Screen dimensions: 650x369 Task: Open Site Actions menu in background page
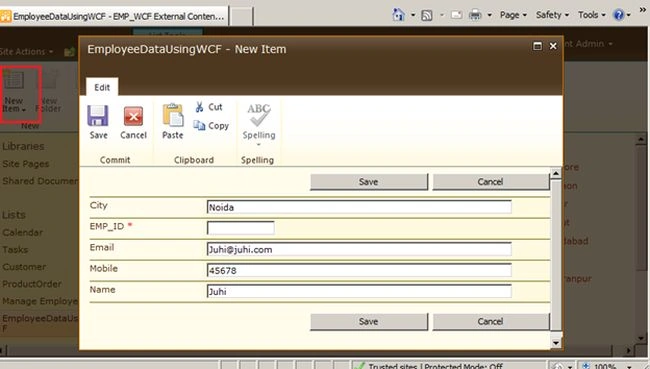(27, 52)
